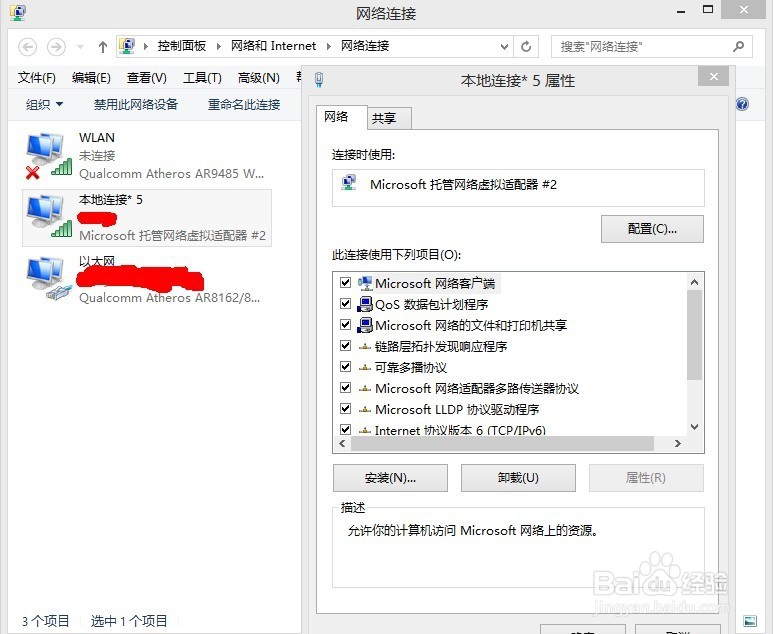
Task: Expand the 控制面板 breadcrumb arrow
Action: (219, 46)
